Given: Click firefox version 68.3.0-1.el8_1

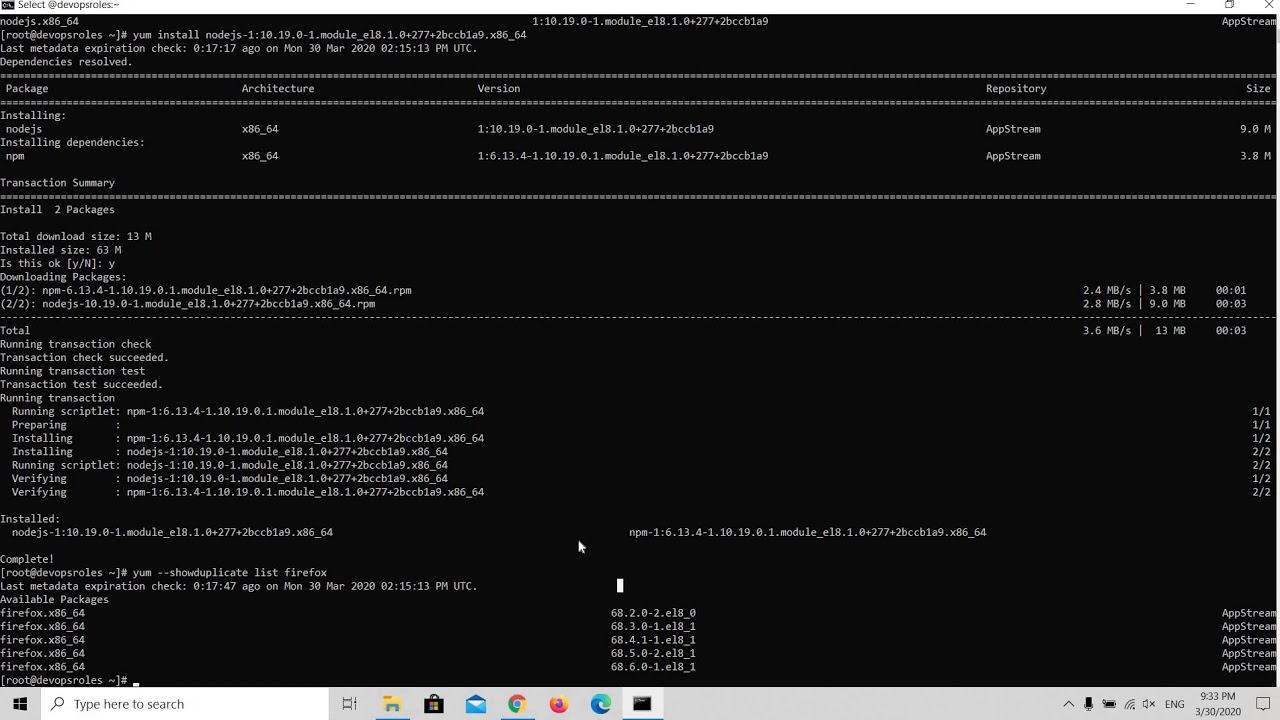Looking at the screenshot, I should point(653,627).
